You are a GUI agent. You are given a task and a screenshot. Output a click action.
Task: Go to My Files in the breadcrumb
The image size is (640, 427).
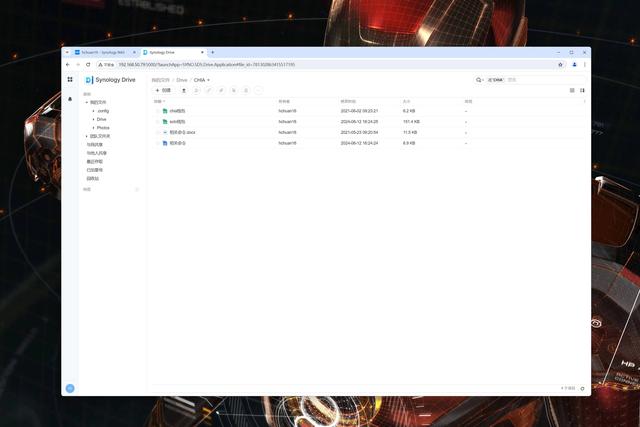160,80
